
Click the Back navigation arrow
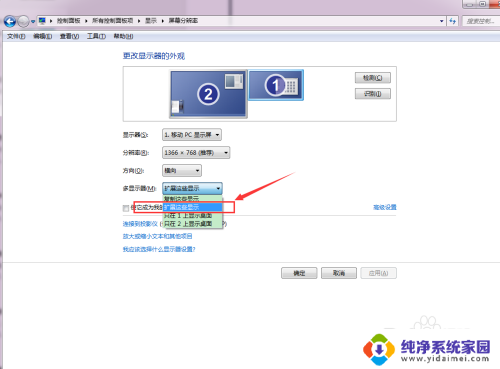10,21
